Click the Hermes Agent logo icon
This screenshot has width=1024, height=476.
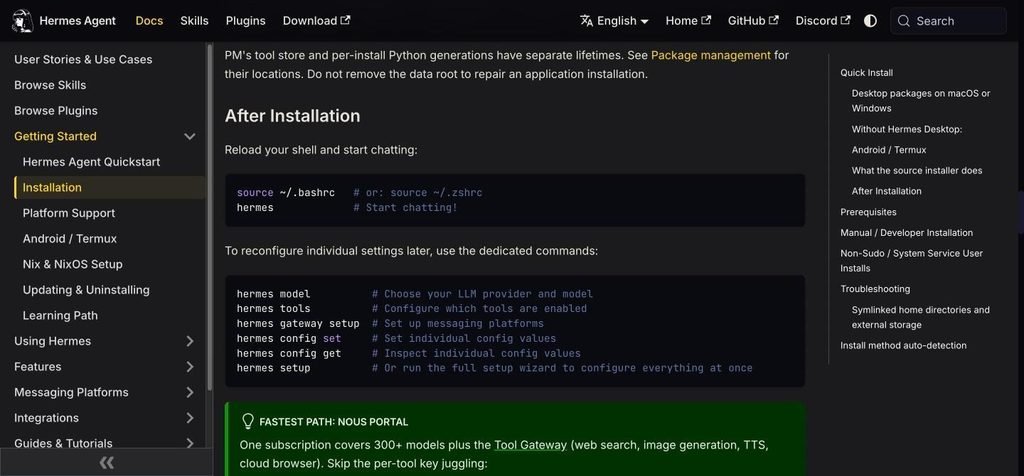(x=22, y=21)
